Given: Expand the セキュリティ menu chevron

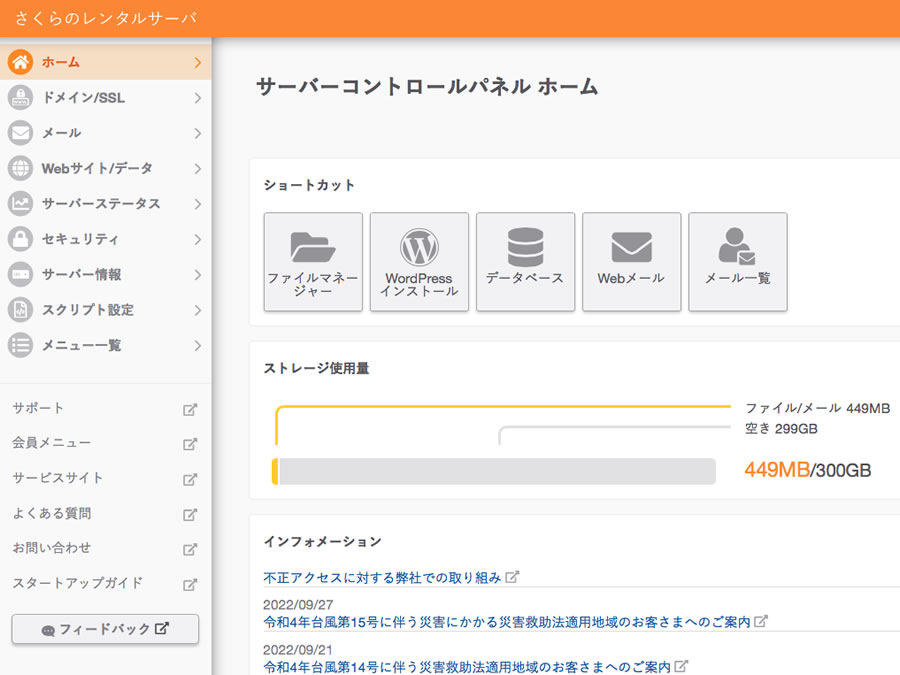Looking at the screenshot, I should point(197,239).
